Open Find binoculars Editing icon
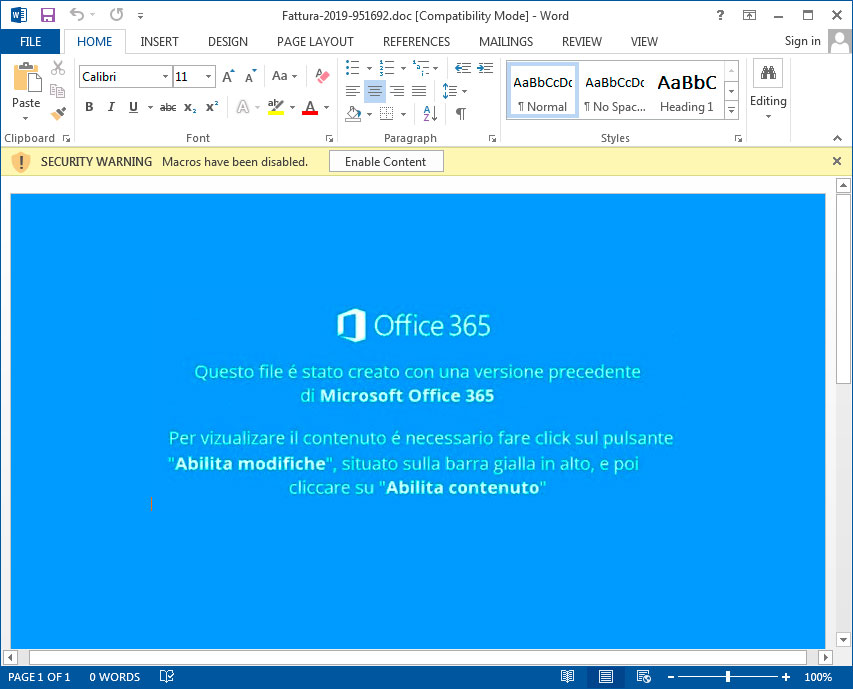This screenshot has height=689, width=853. [x=768, y=72]
